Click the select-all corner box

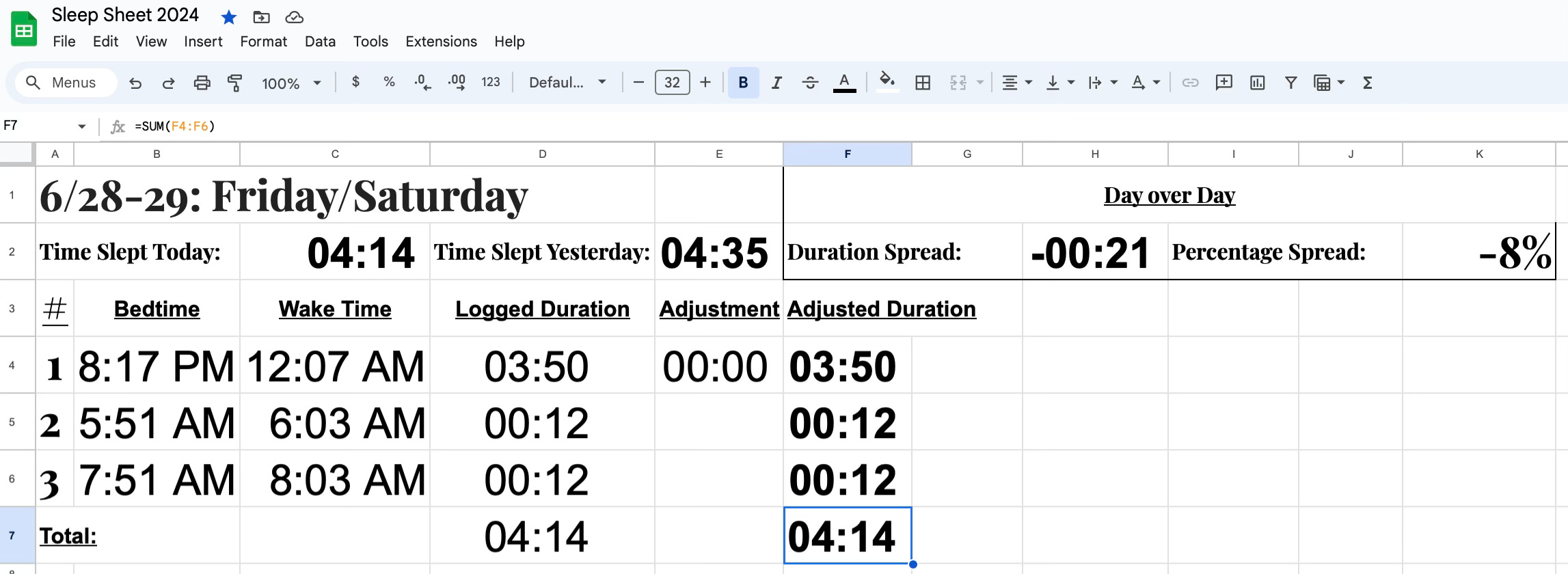click(17, 154)
